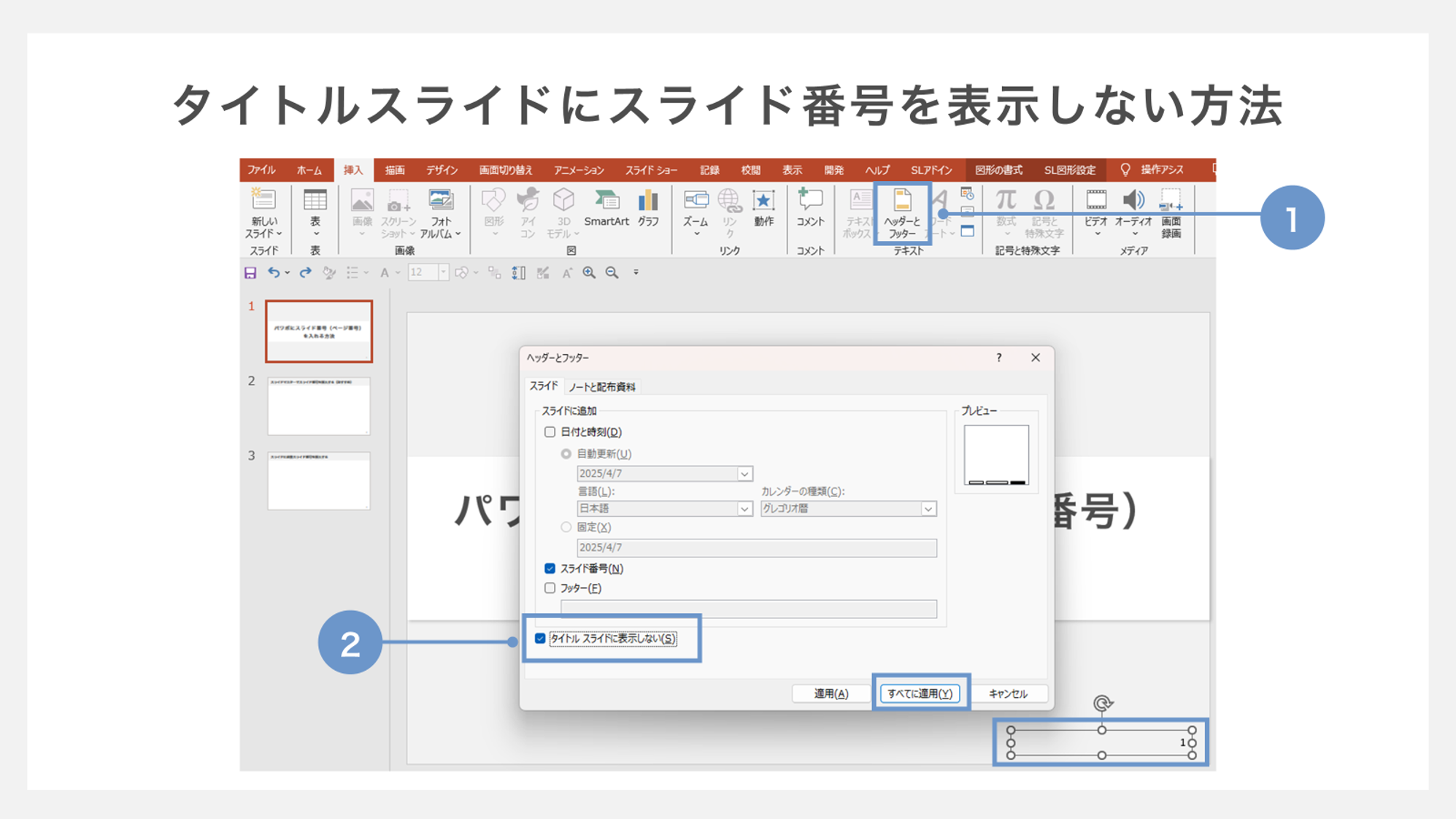Click the New Slide (新しいスライド) icon
The image size is (1456, 819).
pyautogui.click(x=263, y=200)
